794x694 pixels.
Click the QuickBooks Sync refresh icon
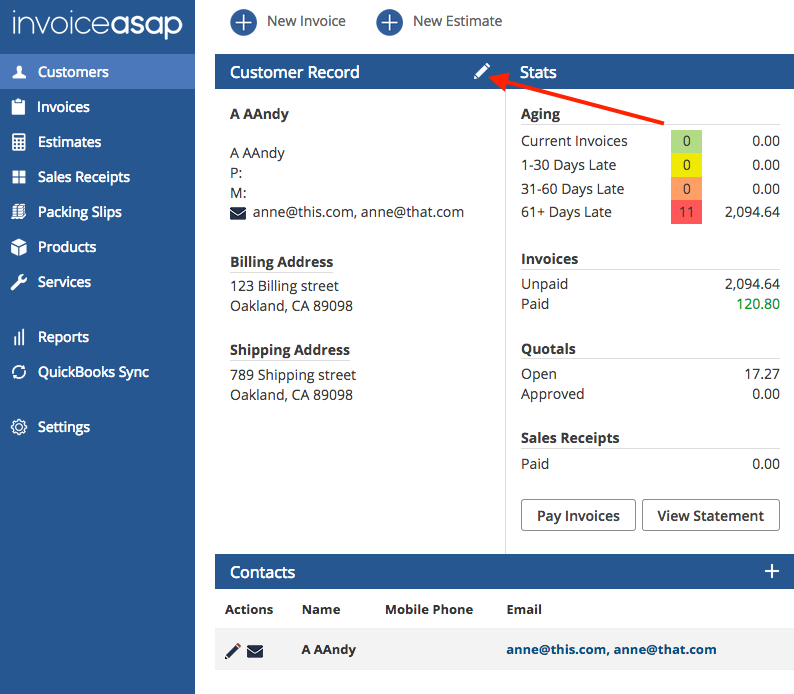click(18, 372)
